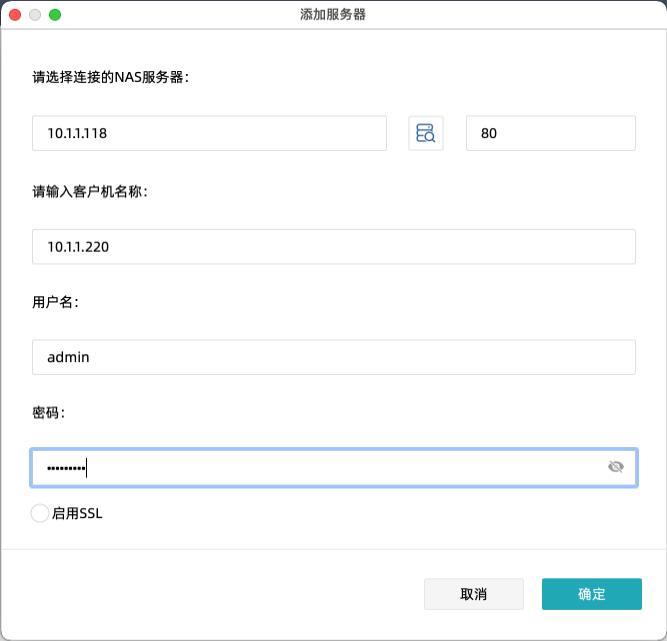This screenshot has width=667, height=641.
Task: Click the 添加服务器 title bar text
Action: pyautogui.click(x=333, y=15)
